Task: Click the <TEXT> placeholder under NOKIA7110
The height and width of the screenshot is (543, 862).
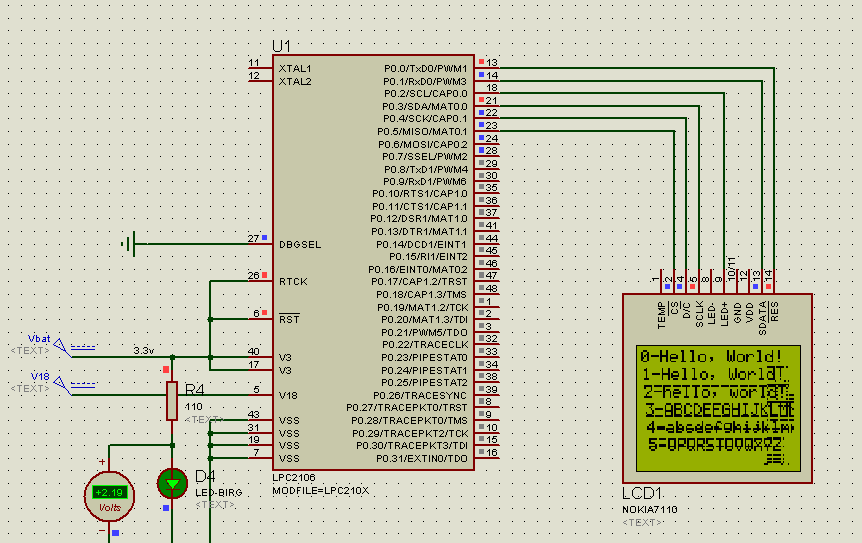Action: pyautogui.click(x=642, y=522)
